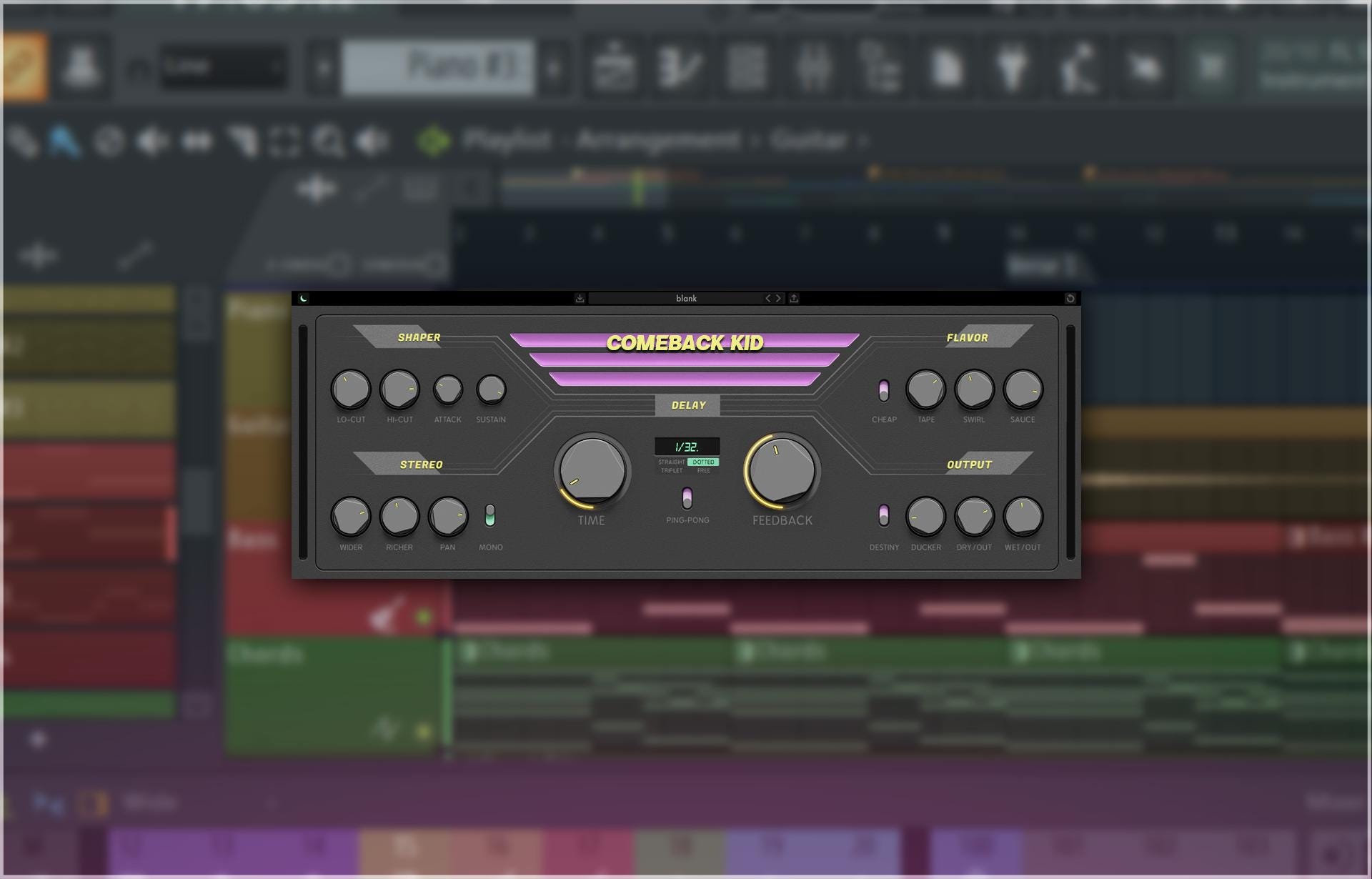Click the save preset download icon
This screenshot has height=879, width=1372.
click(580, 298)
